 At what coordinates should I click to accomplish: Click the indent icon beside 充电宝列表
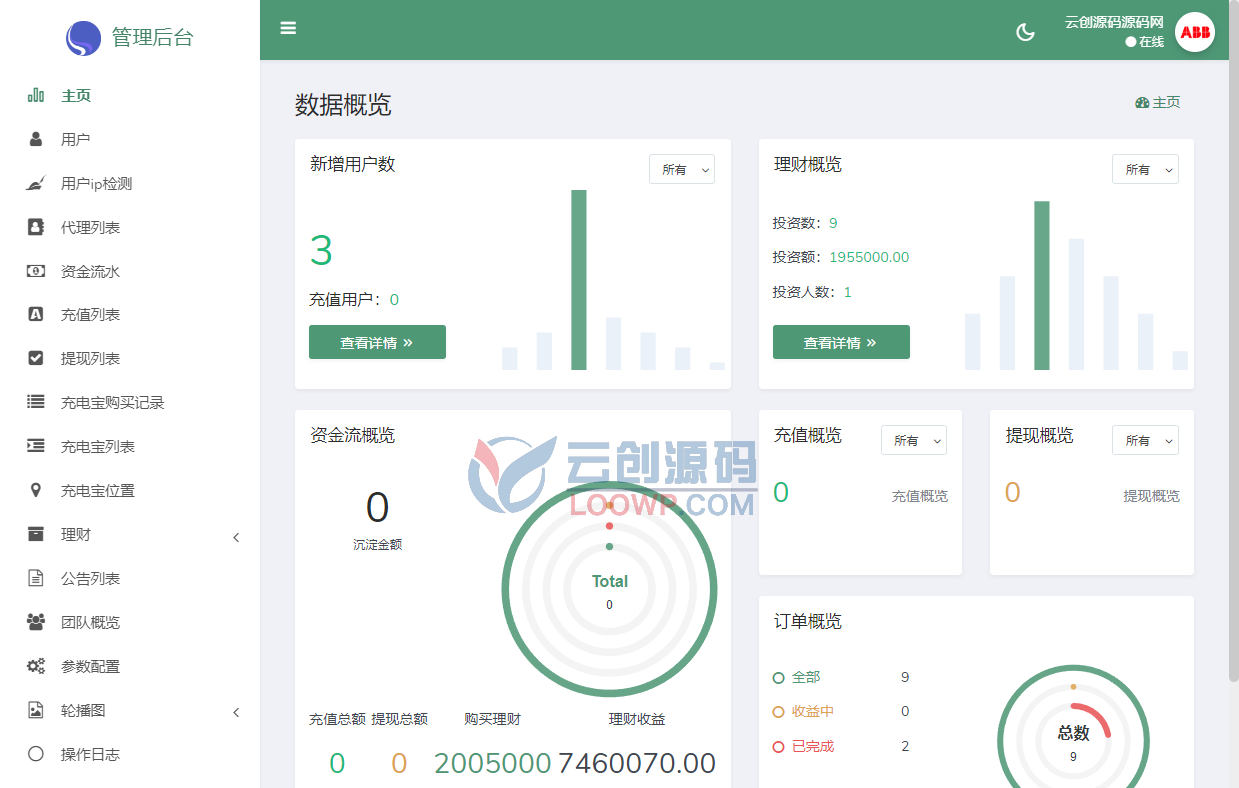click(x=36, y=446)
